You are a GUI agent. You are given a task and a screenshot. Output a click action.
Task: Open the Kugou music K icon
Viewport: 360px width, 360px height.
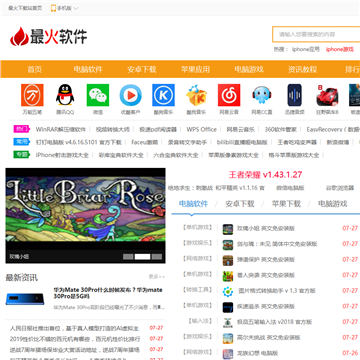(x=163, y=95)
